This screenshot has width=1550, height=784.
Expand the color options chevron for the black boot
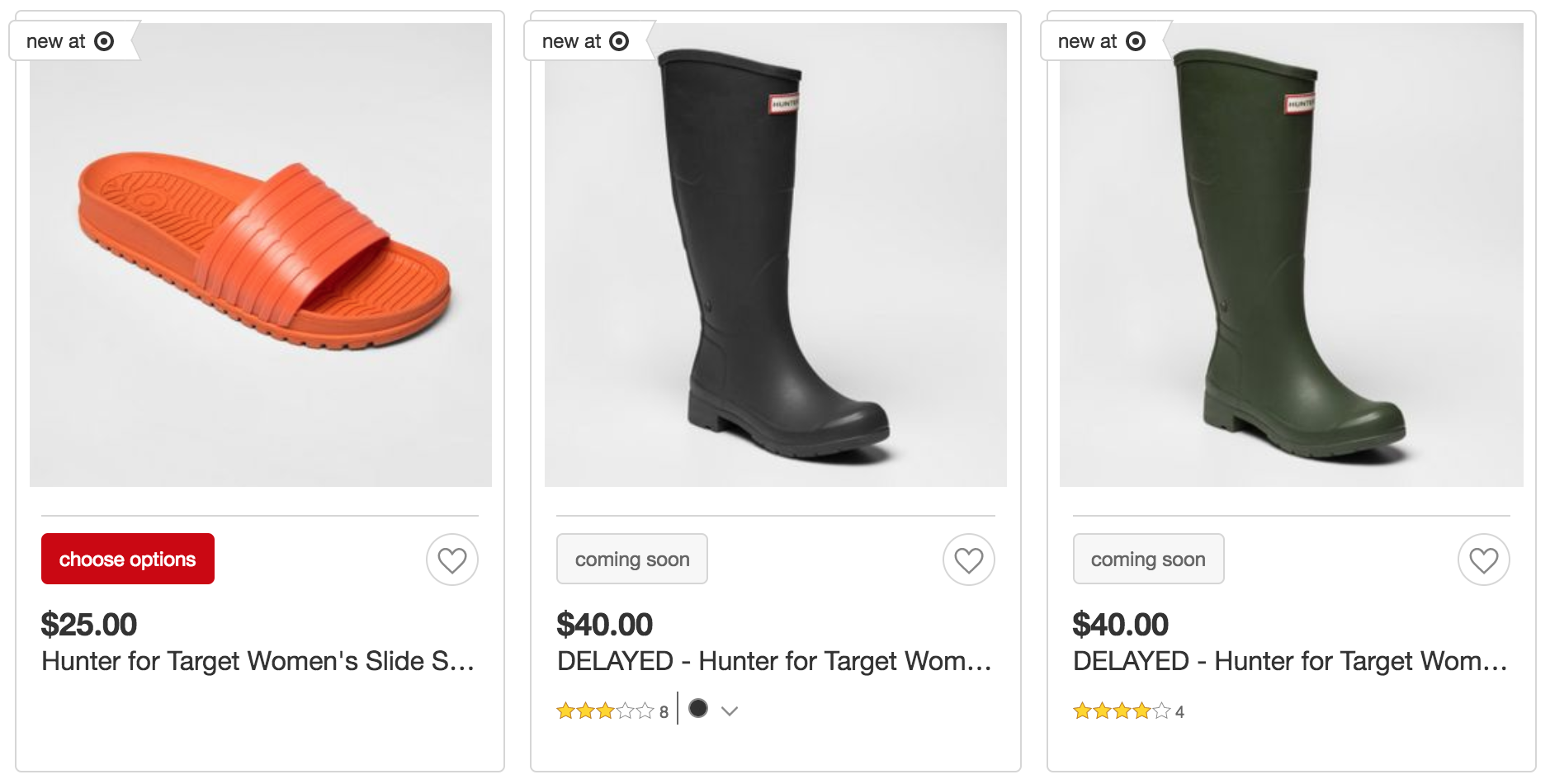pyautogui.click(x=730, y=711)
